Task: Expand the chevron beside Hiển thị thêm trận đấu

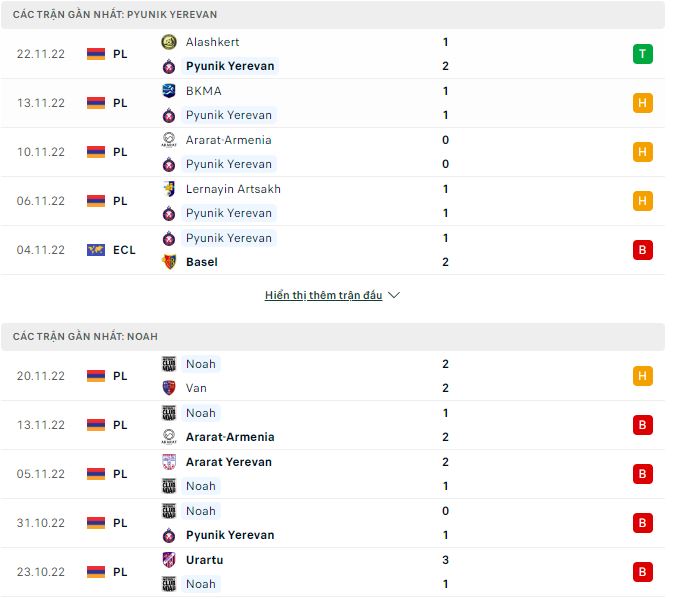Action: click(394, 296)
